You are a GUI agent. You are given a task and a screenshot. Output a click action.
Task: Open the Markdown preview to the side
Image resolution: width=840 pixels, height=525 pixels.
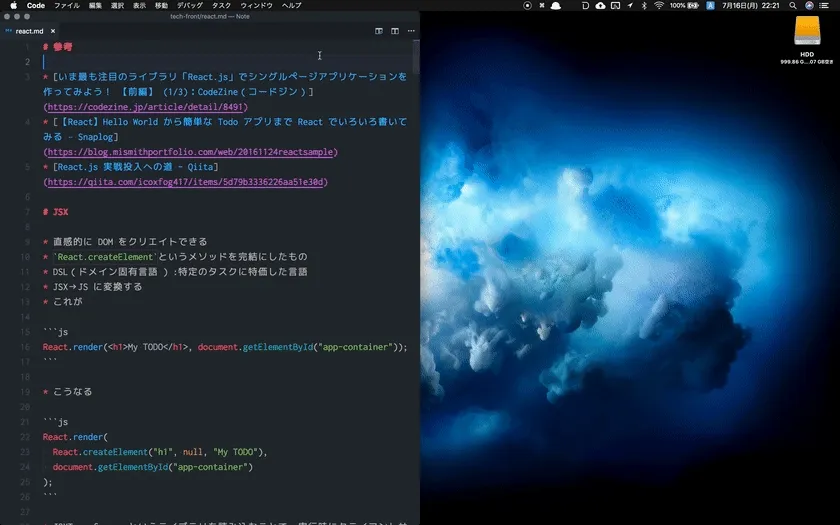[379, 31]
